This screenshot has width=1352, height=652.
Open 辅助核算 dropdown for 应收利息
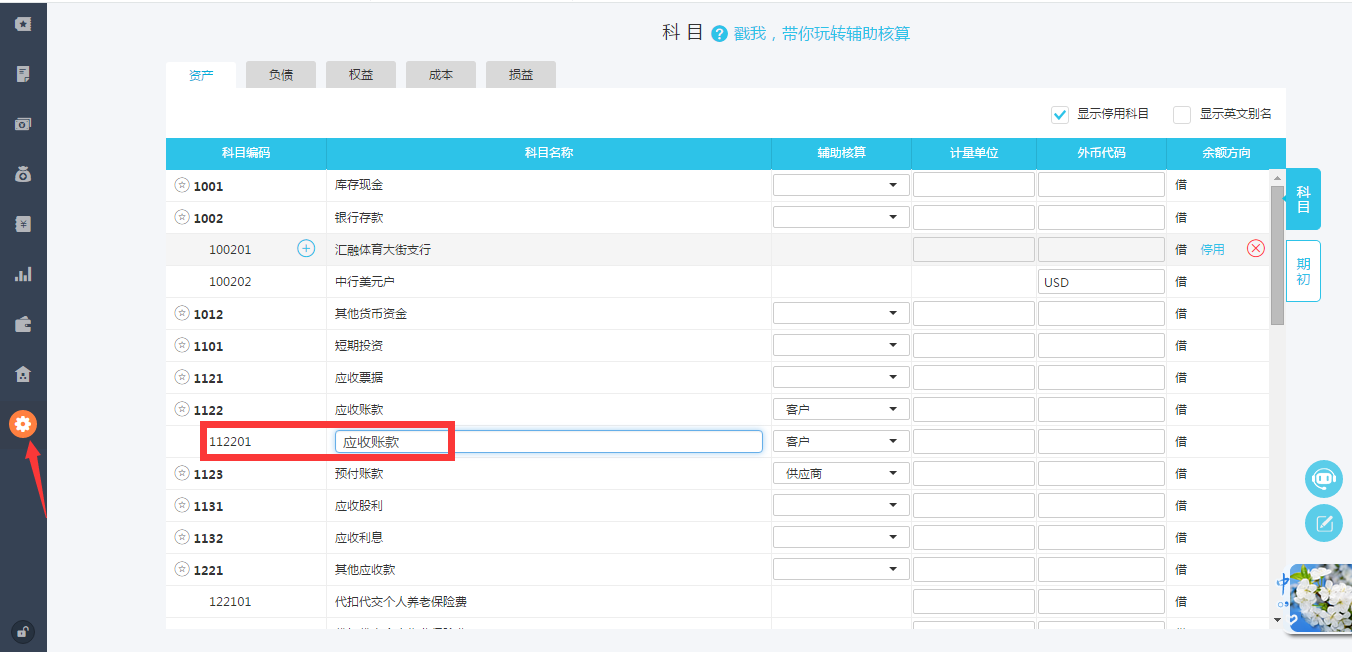coord(841,537)
